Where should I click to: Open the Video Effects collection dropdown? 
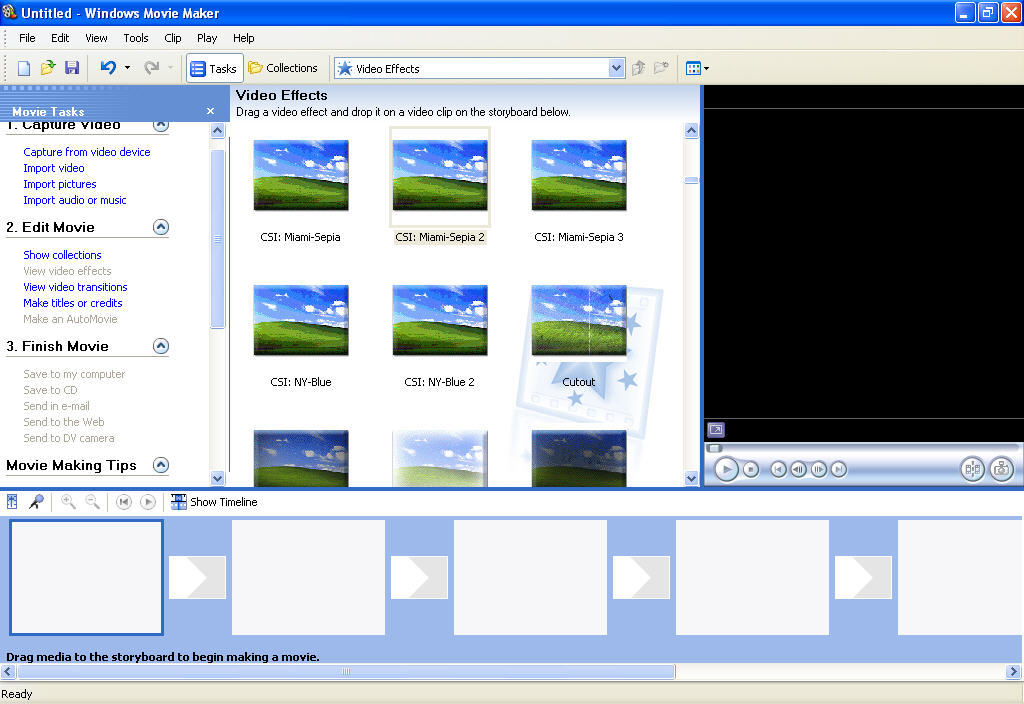(x=617, y=68)
